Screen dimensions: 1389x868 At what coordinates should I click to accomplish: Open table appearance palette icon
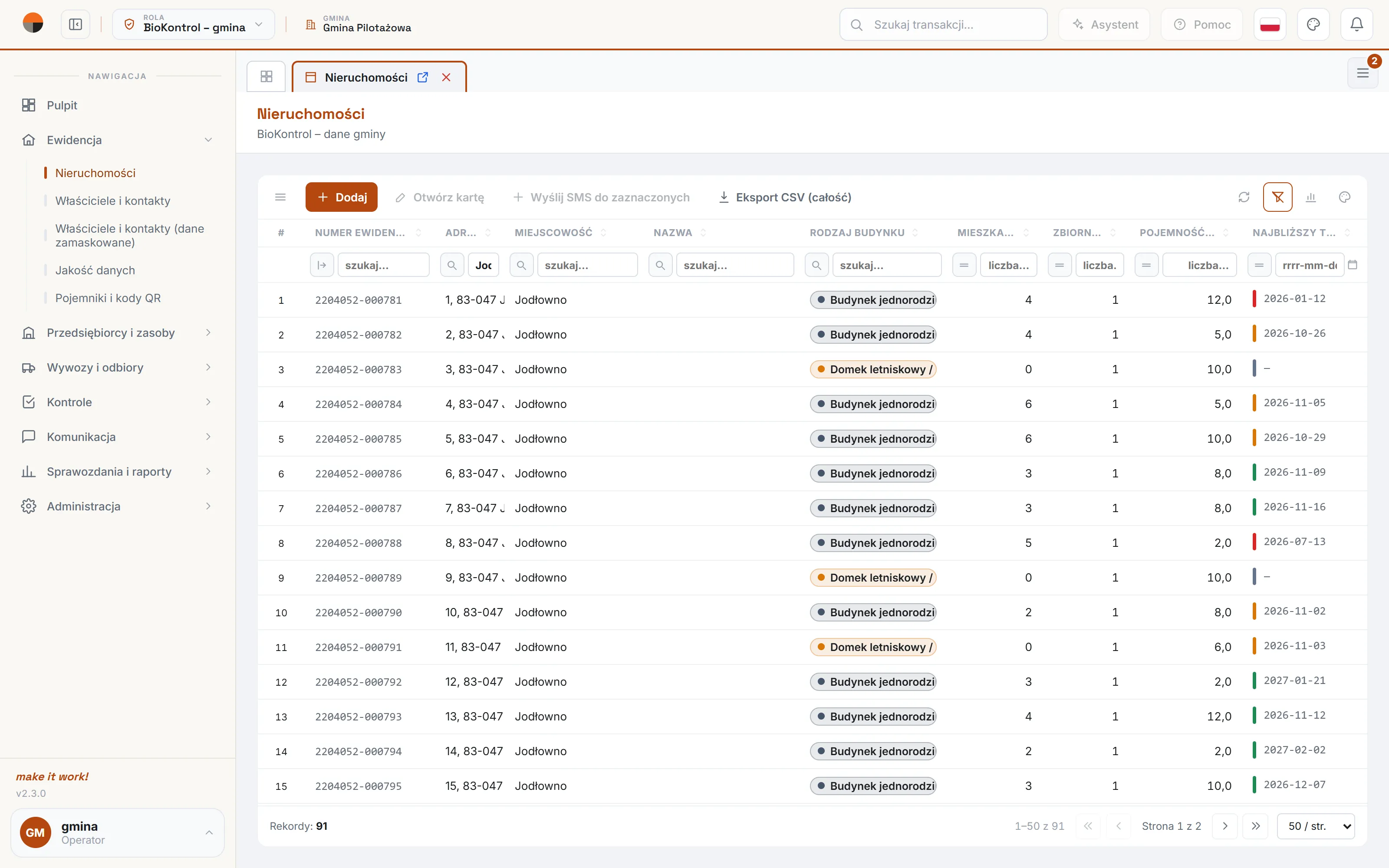pos(1344,197)
